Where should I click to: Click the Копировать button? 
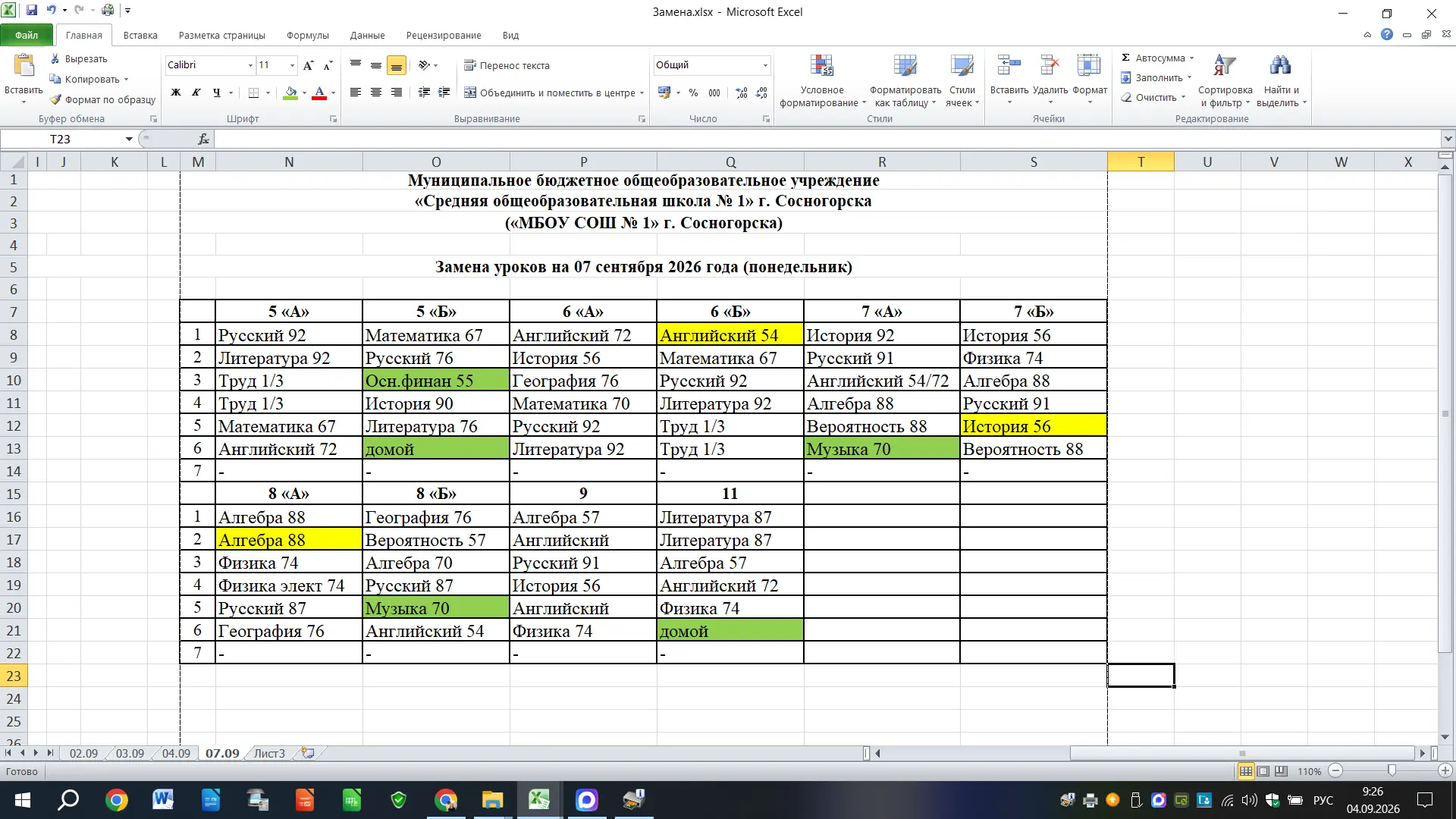[x=89, y=79]
